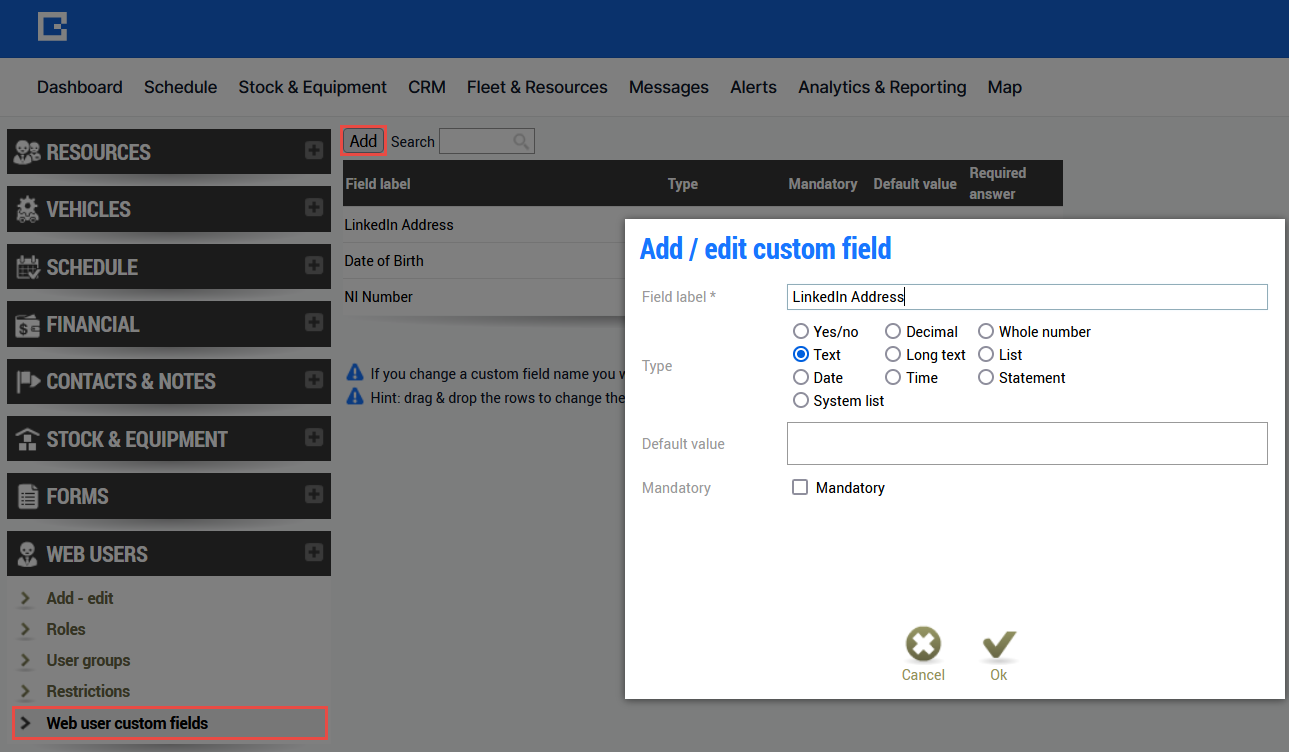Image resolution: width=1289 pixels, height=752 pixels.
Task: Click the Cancel cross icon
Action: pos(922,645)
